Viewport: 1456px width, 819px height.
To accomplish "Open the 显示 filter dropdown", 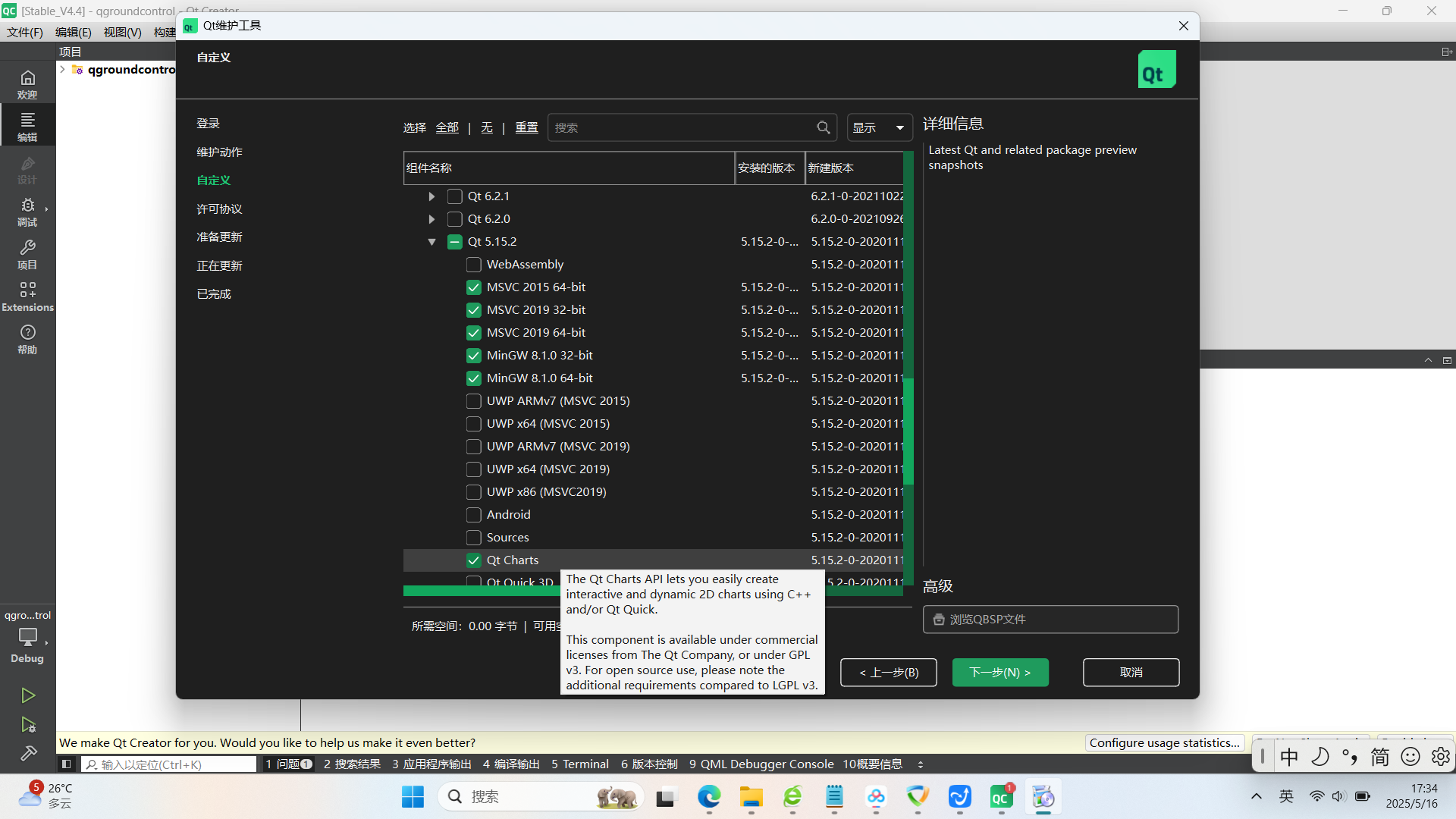I will [879, 127].
